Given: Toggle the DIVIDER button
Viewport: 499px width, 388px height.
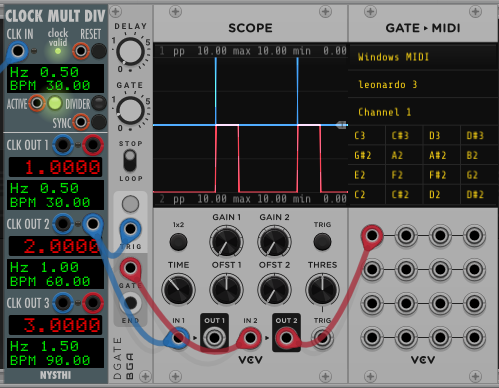Looking at the screenshot, I should (99, 103).
